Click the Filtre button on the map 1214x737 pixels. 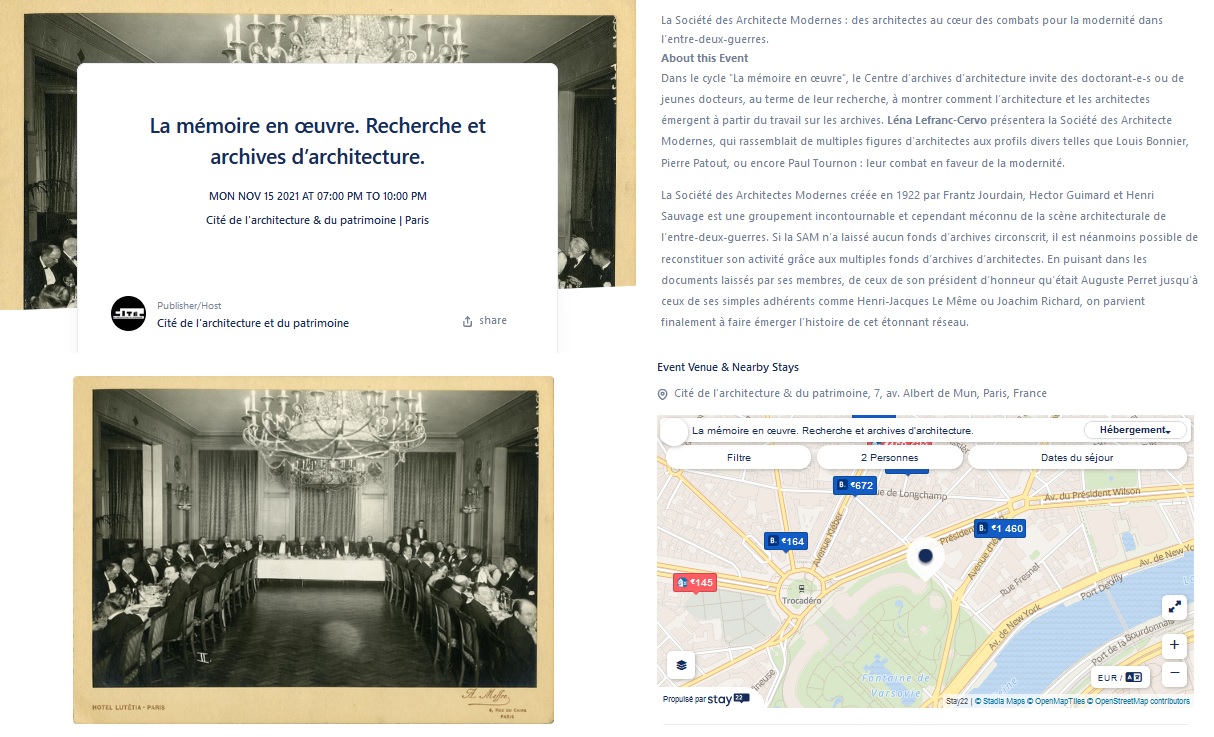[738, 457]
